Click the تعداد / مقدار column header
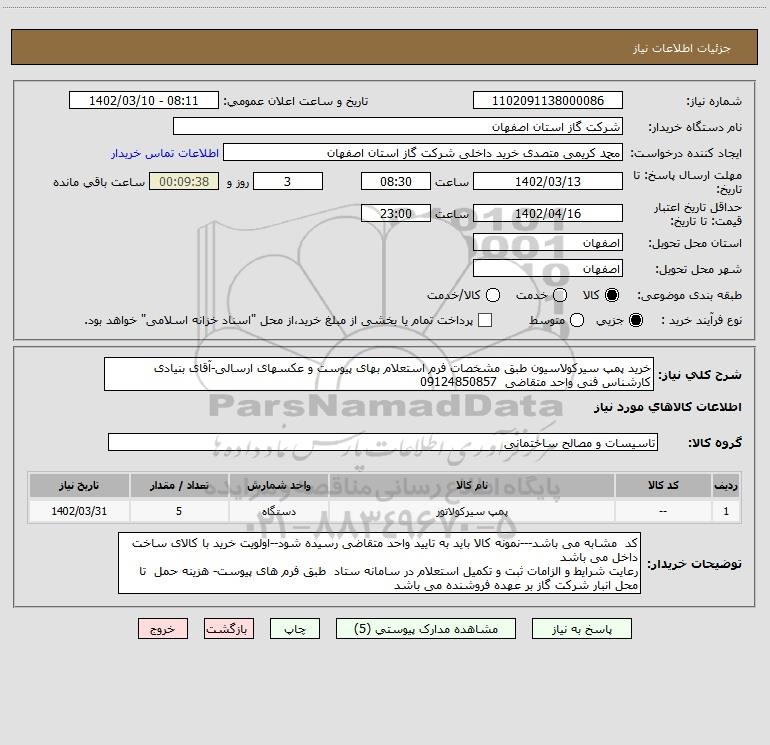Screen dimensions: 770x745 pos(179,485)
